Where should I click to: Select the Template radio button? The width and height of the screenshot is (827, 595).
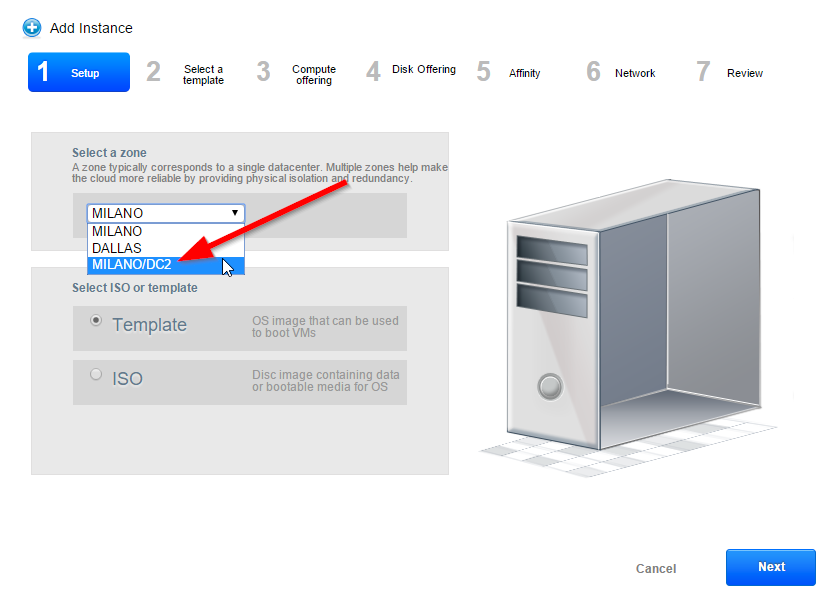pyautogui.click(x=96, y=321)
